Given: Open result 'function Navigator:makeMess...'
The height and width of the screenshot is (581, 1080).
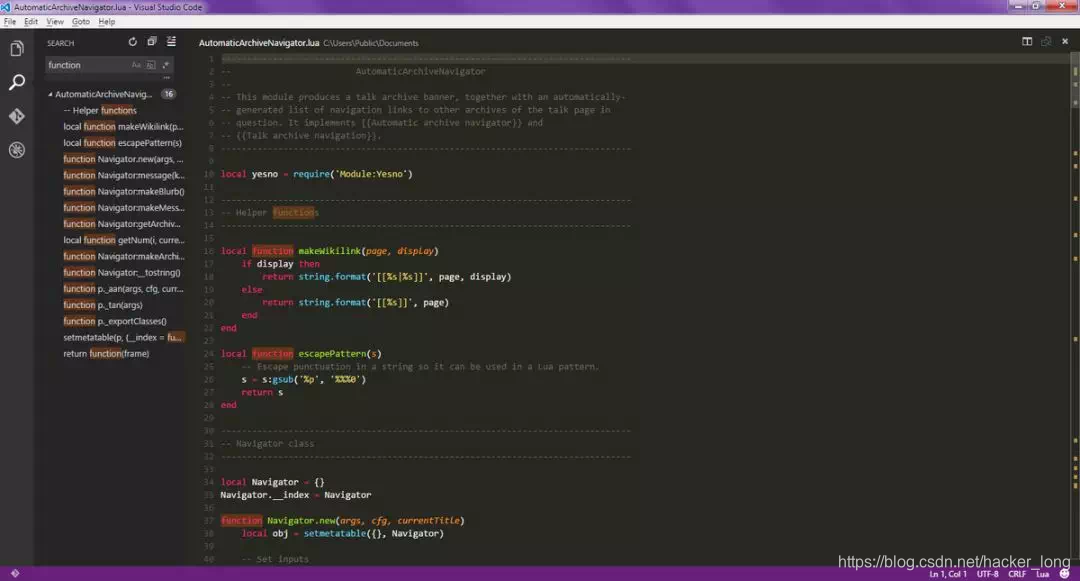Looking at the screenshot, I should [x=124, y=208].
